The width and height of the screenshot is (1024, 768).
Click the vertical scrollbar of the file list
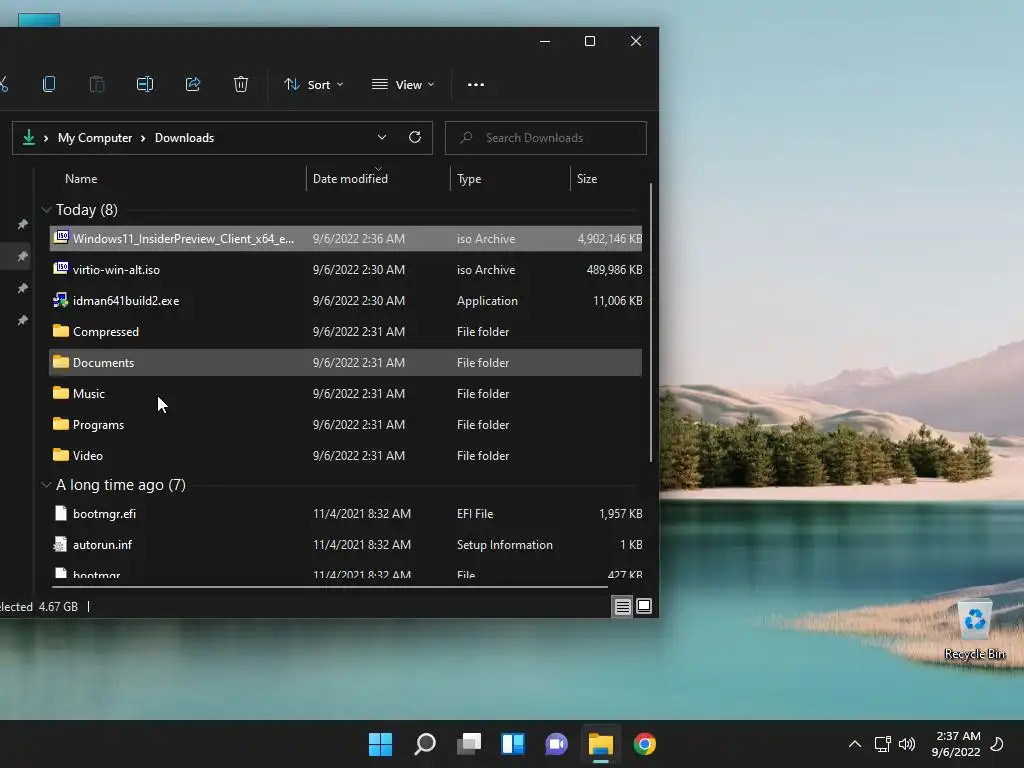coord(650,322)
